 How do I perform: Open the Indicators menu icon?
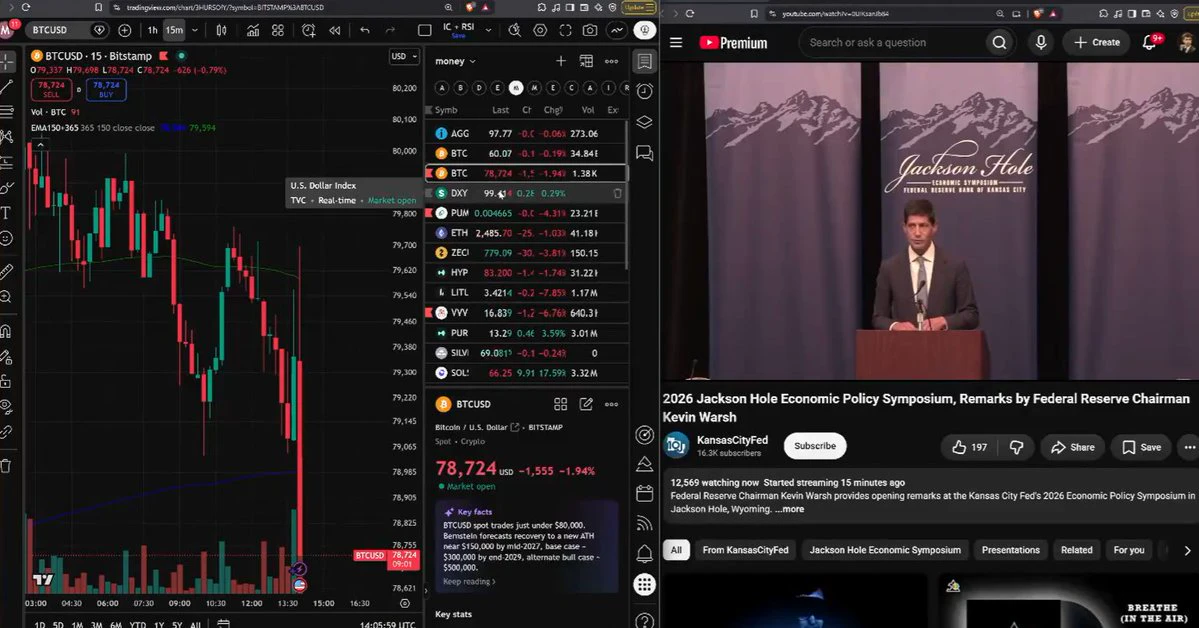coord(252,30)
